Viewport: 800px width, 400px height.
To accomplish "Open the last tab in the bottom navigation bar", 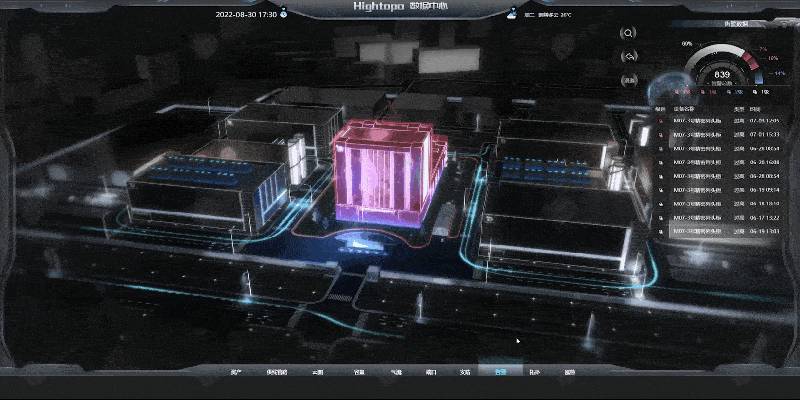I will tap(569, 372).
